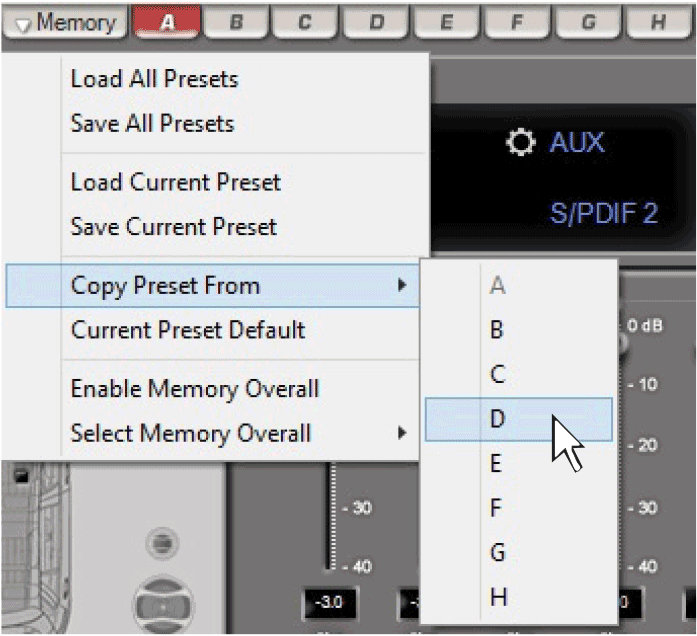Switch to memory preset tab G
The height and width of the screenshot is (636, 697).
(x=588, y=22)
